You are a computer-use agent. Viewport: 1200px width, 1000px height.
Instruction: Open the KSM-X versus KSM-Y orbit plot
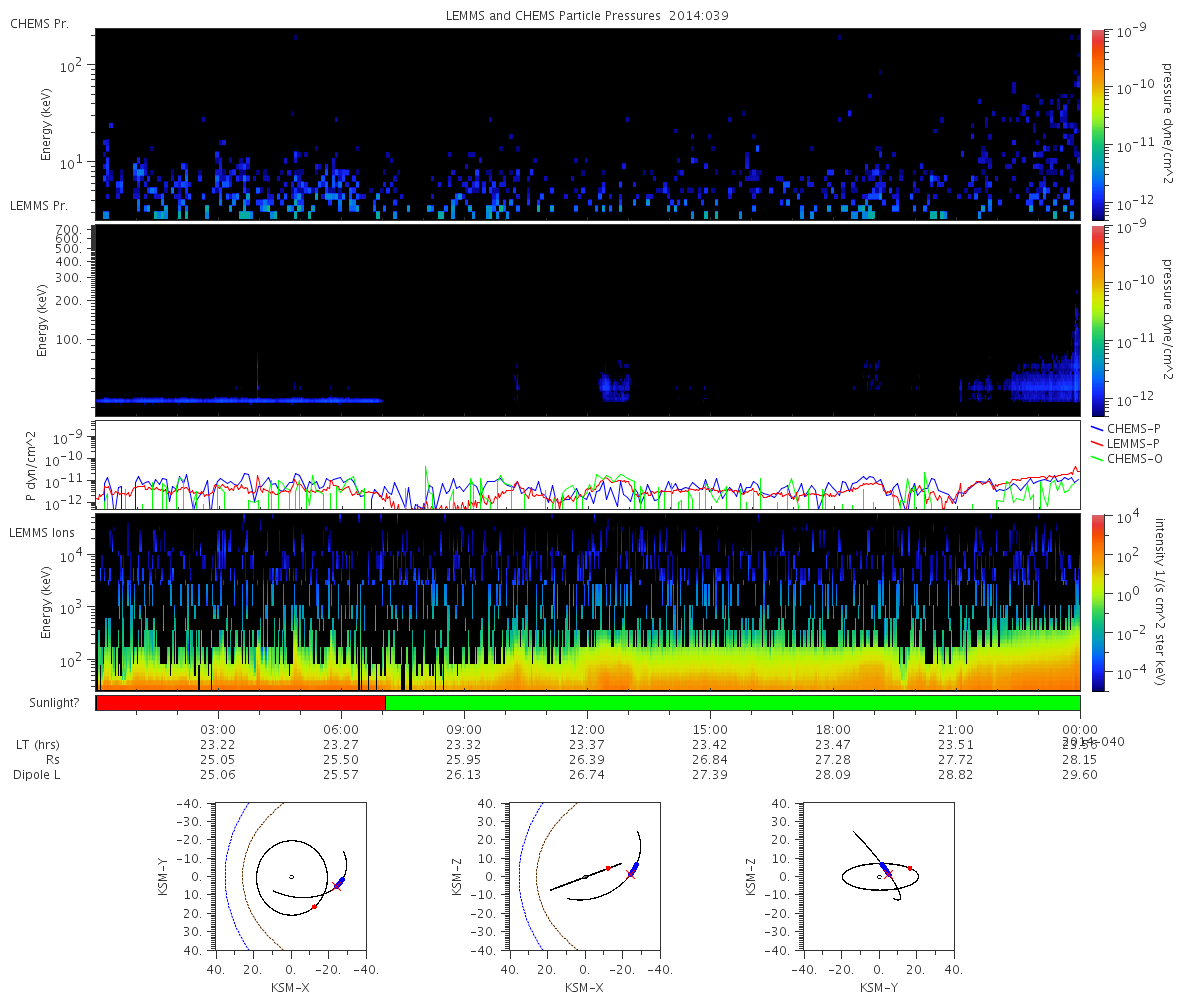(x=291, y=876)
